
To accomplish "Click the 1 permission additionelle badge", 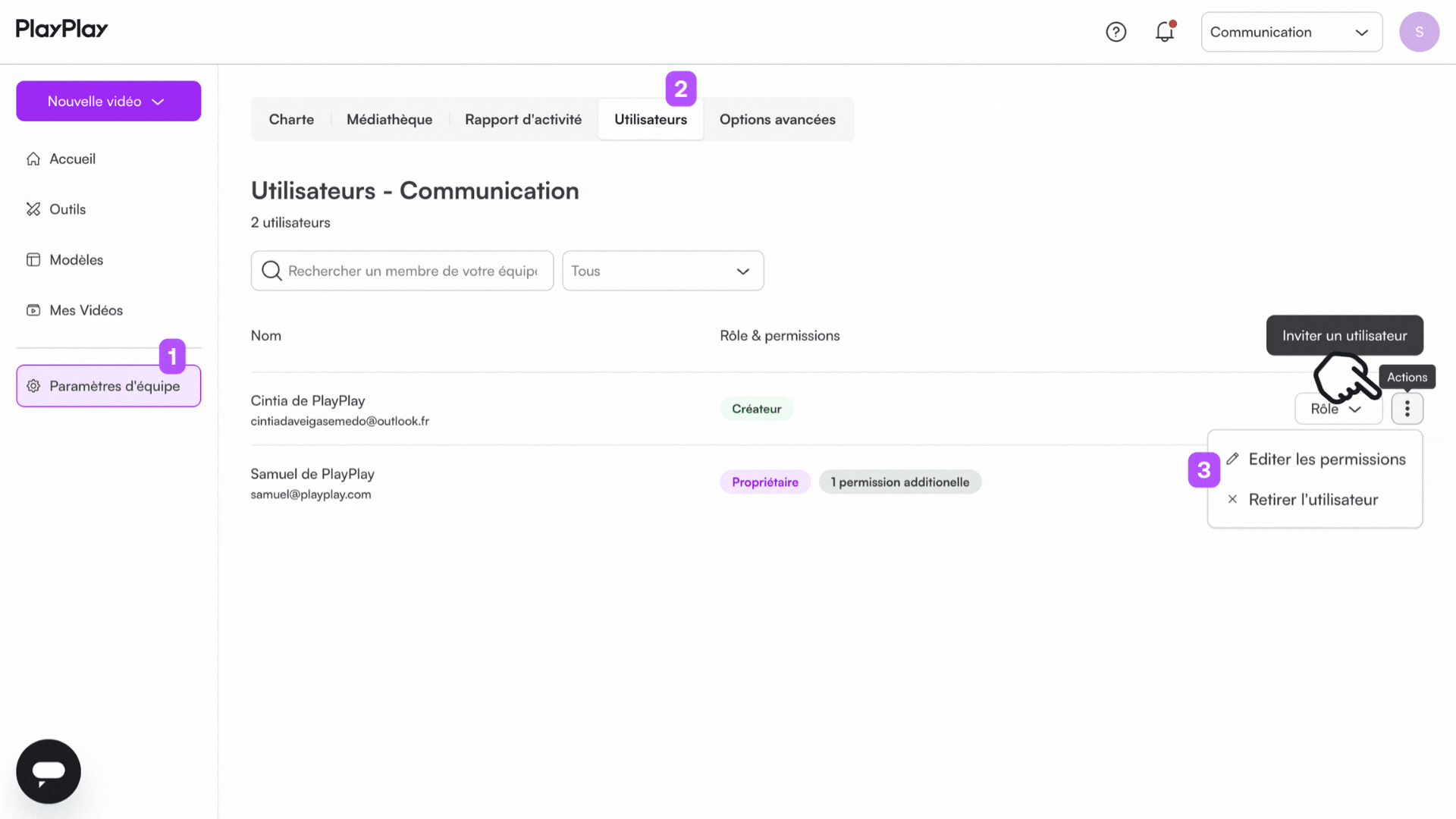I will tap(899, 482).
